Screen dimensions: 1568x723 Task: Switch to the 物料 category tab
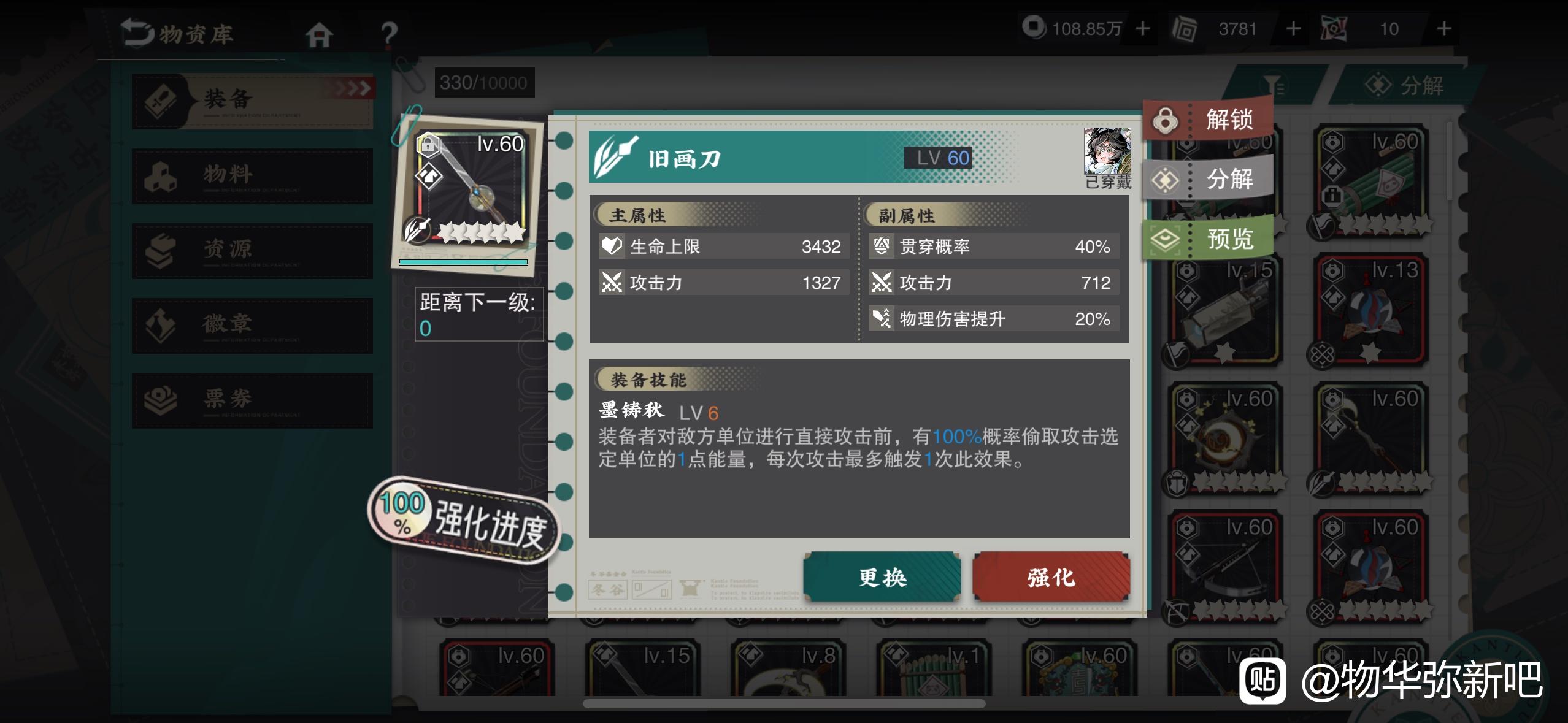click(x=252, y=176)
